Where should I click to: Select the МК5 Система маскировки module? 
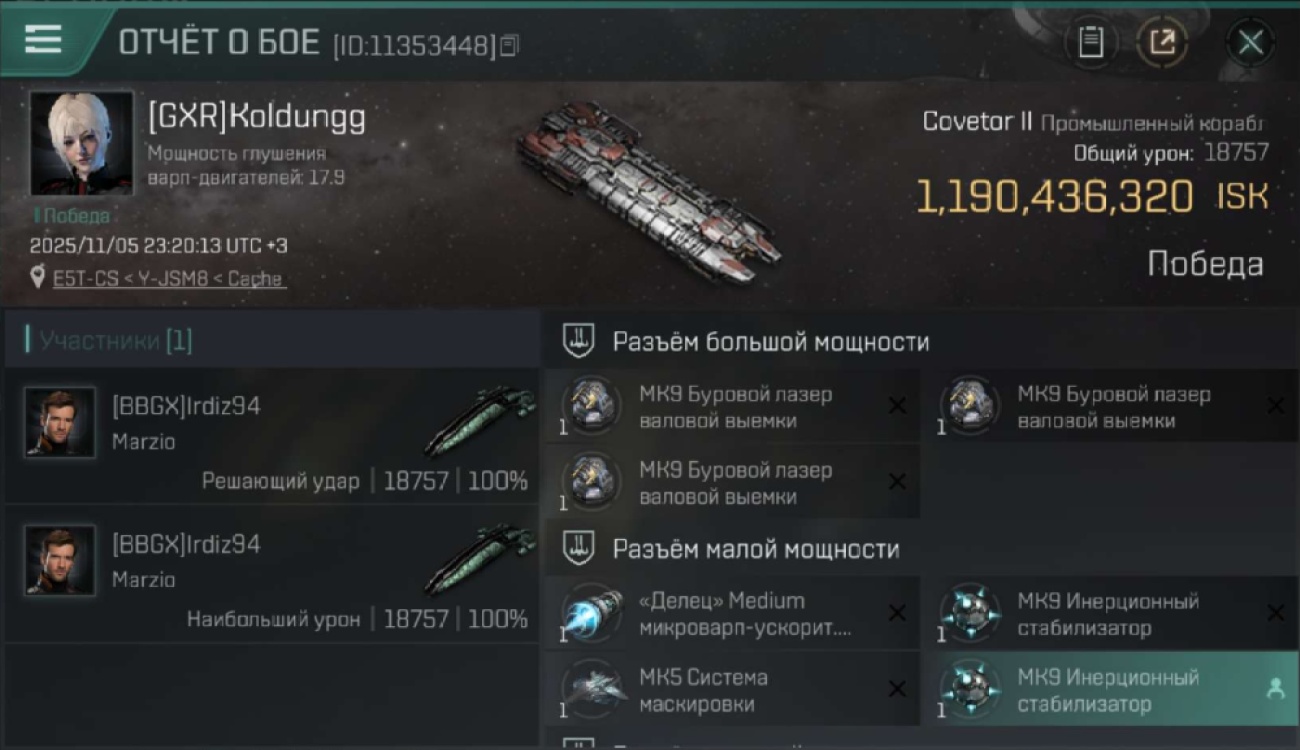tap(733, 690)
